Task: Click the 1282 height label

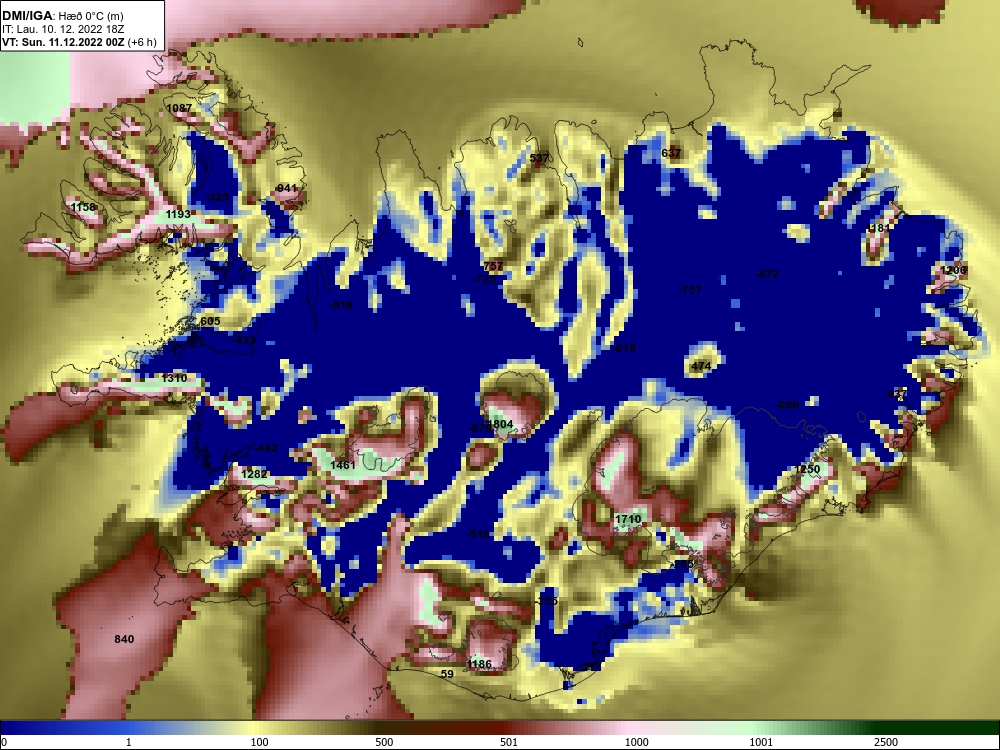Action: [254, 474]
